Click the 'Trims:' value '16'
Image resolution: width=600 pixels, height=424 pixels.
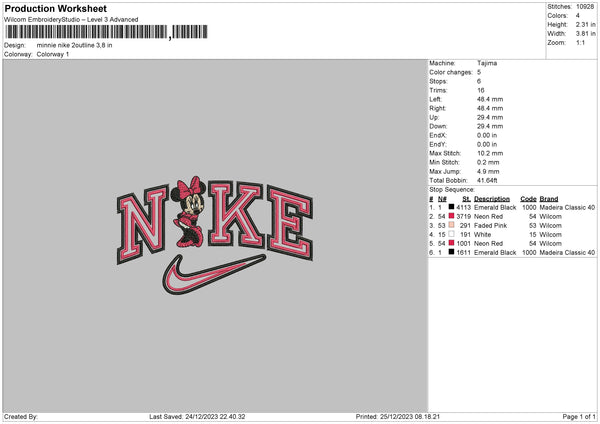481,90
